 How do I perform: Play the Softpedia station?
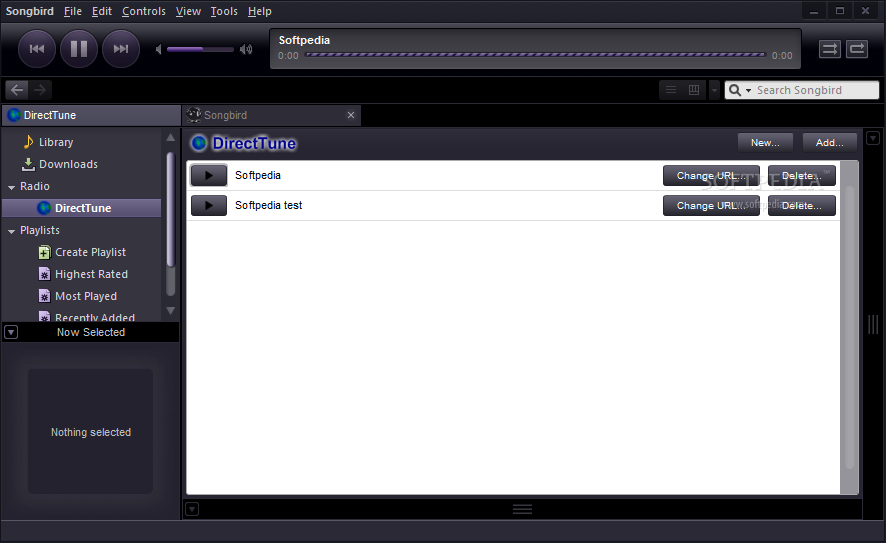[x=209, y=175]
